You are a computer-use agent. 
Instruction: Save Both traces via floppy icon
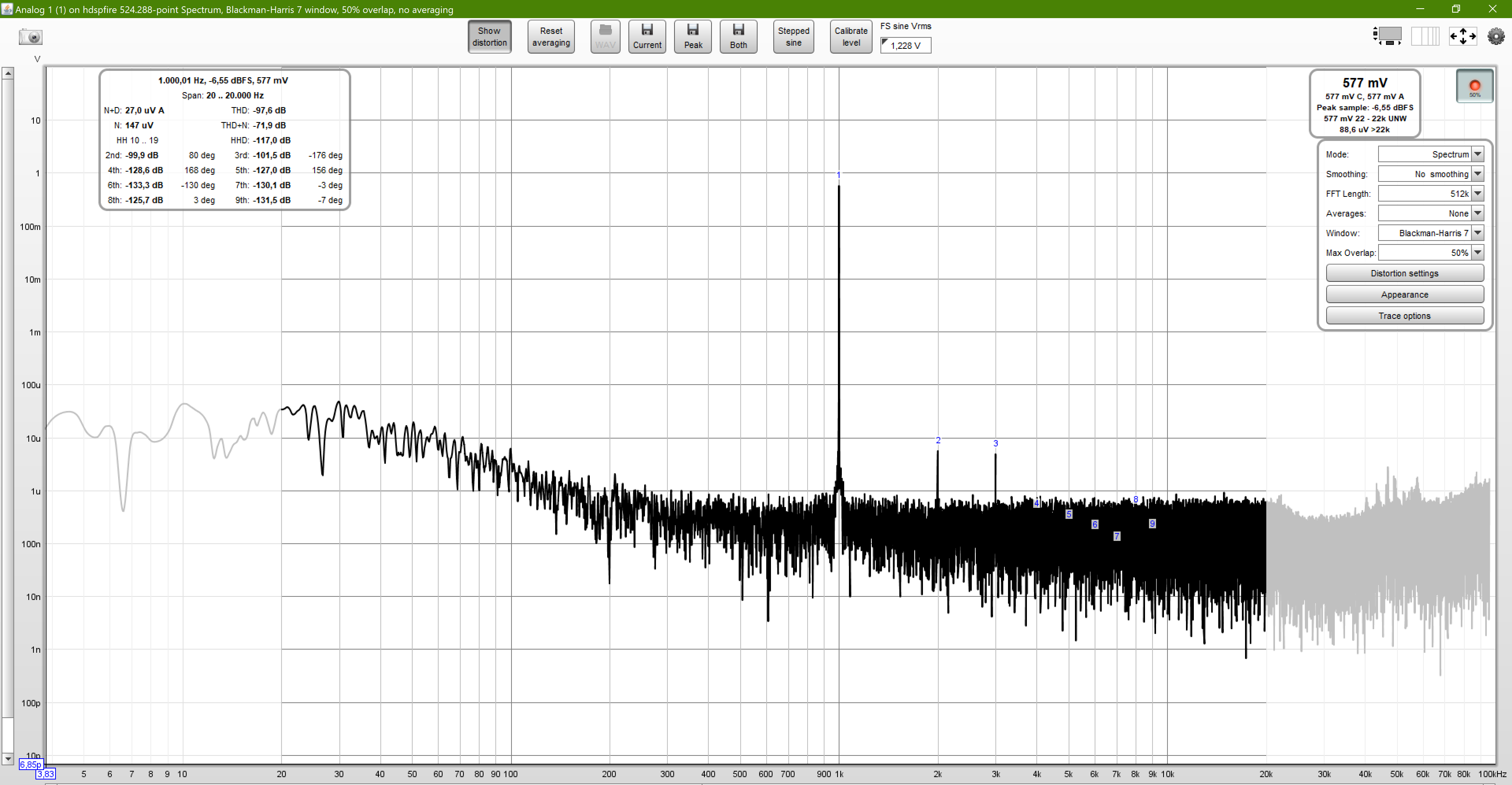click(x=738, y=36)
